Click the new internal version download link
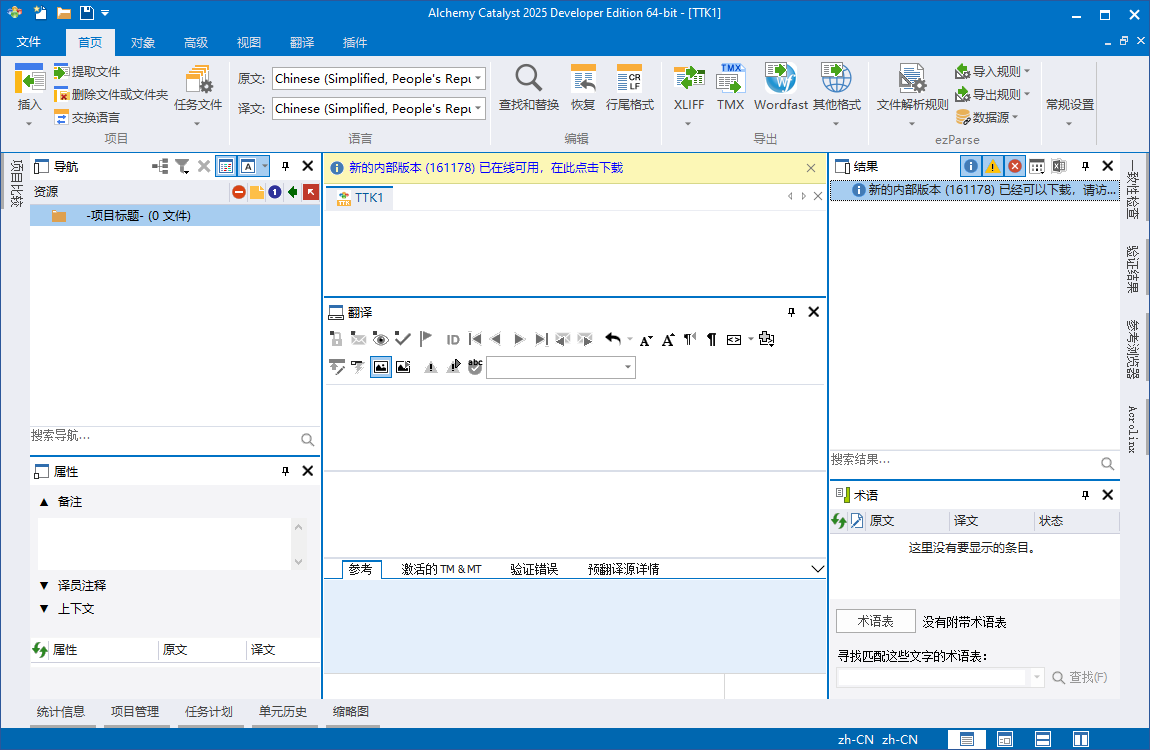The width and height of the screenshot is (1150, 750). pos(486,168)
